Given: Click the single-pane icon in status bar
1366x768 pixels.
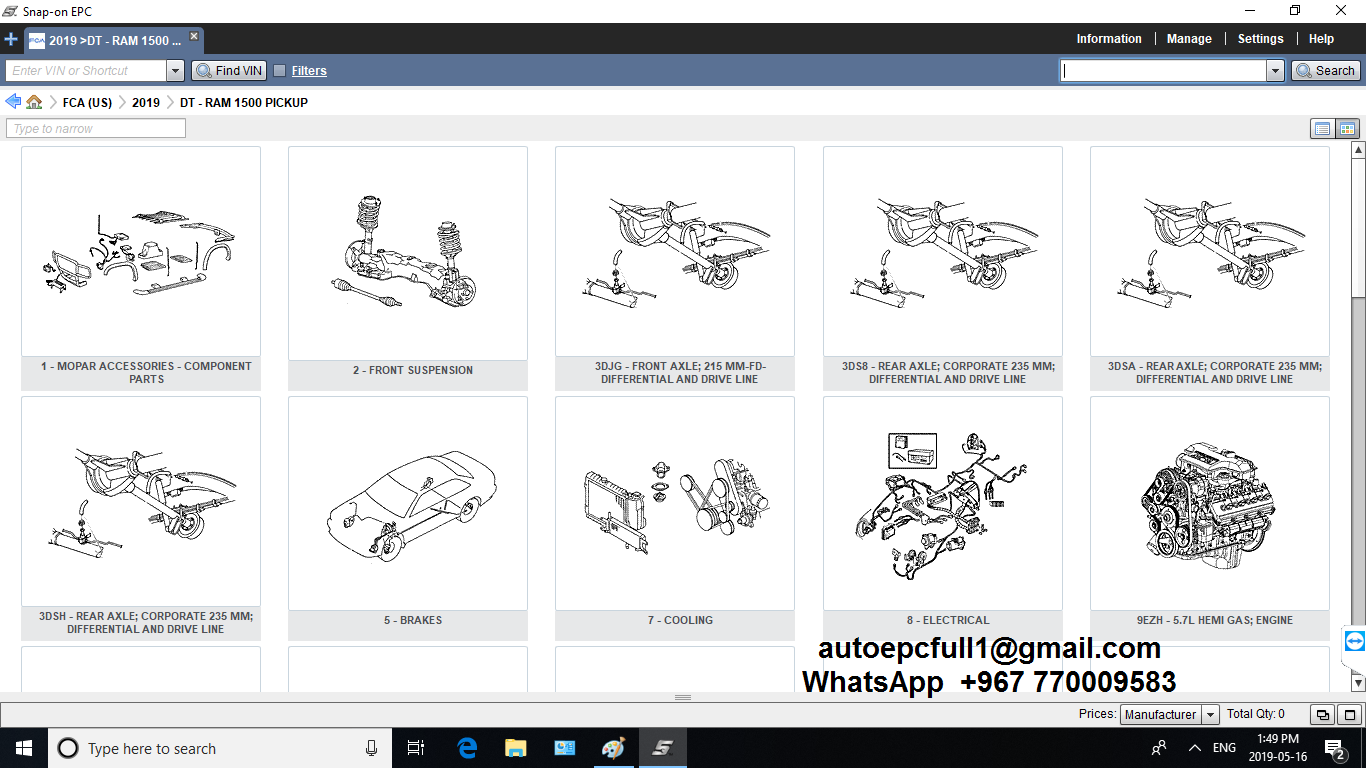Looking at the screenshot, I should click(1349, 715).
